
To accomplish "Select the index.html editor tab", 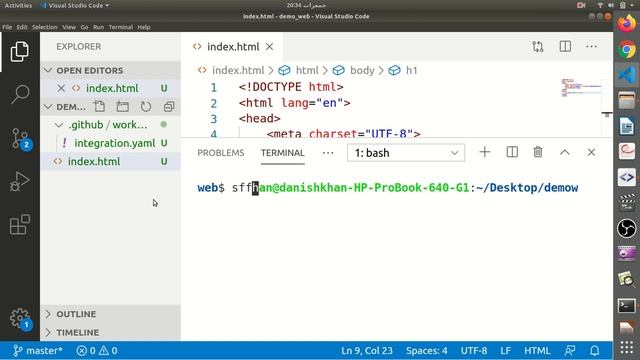I will pos(233,47).
